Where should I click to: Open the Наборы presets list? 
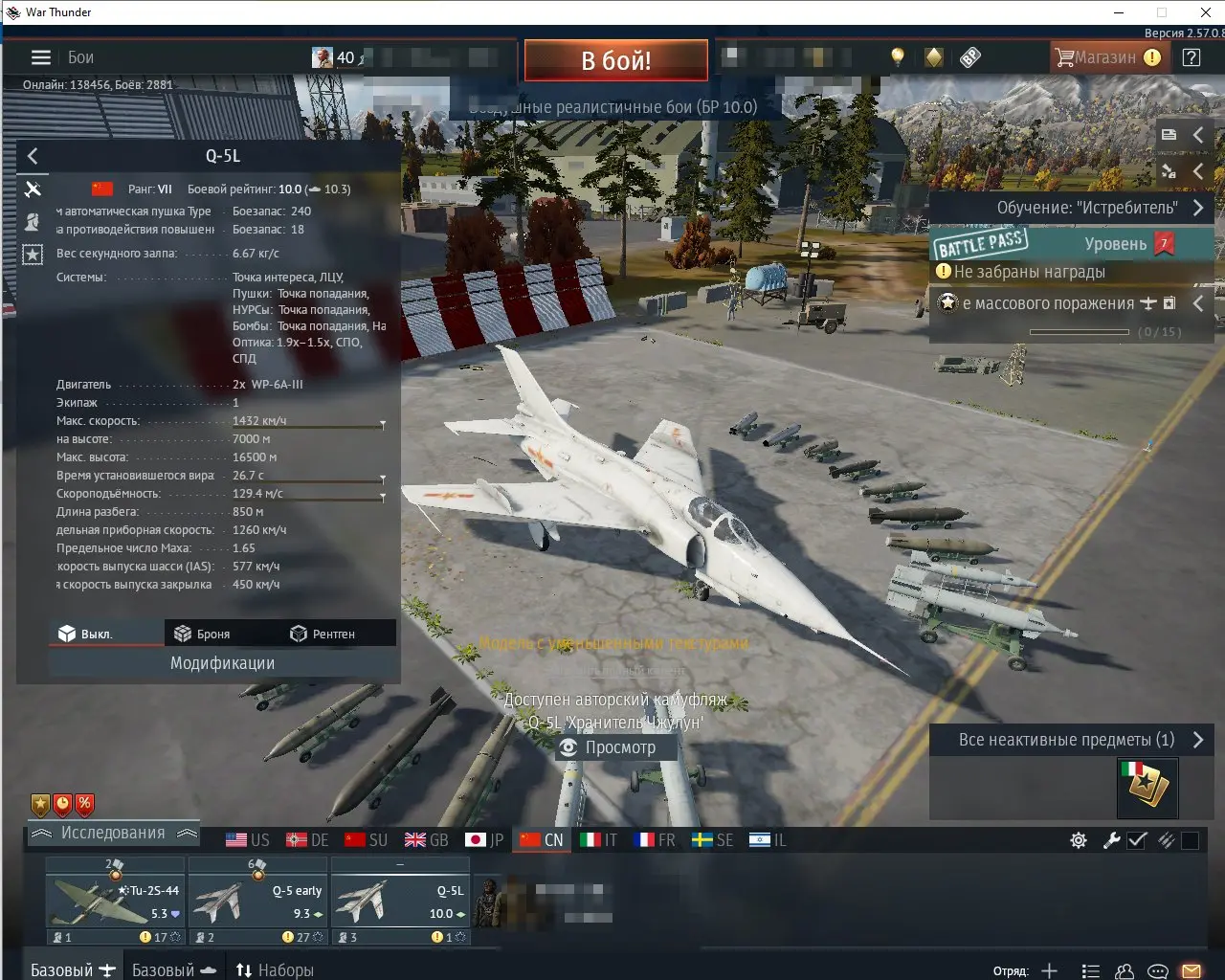coord(275,969)
